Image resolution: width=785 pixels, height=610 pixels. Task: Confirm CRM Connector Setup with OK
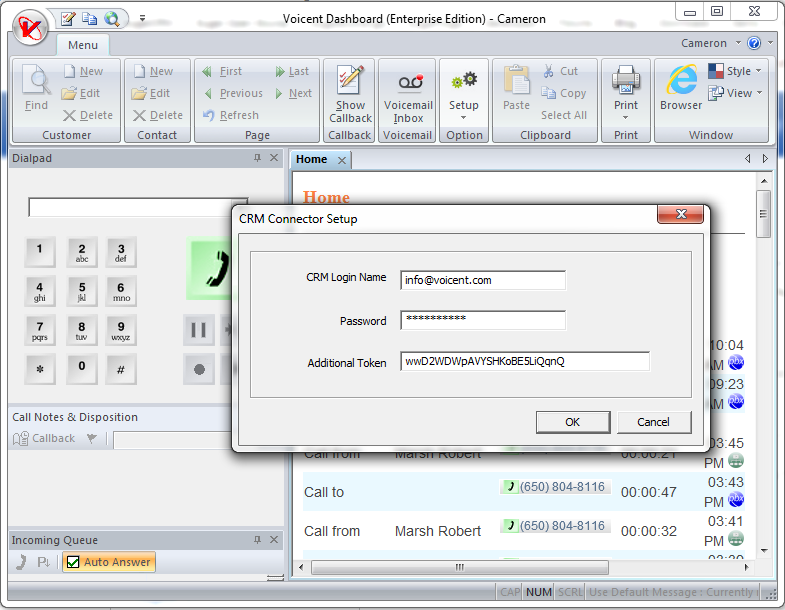(x=573, y=422)
